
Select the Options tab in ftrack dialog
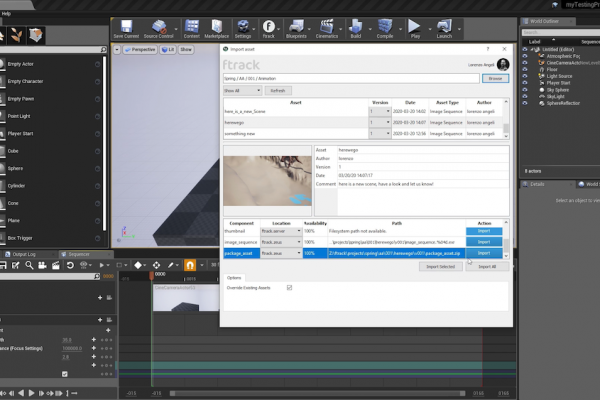click(234, 278)
